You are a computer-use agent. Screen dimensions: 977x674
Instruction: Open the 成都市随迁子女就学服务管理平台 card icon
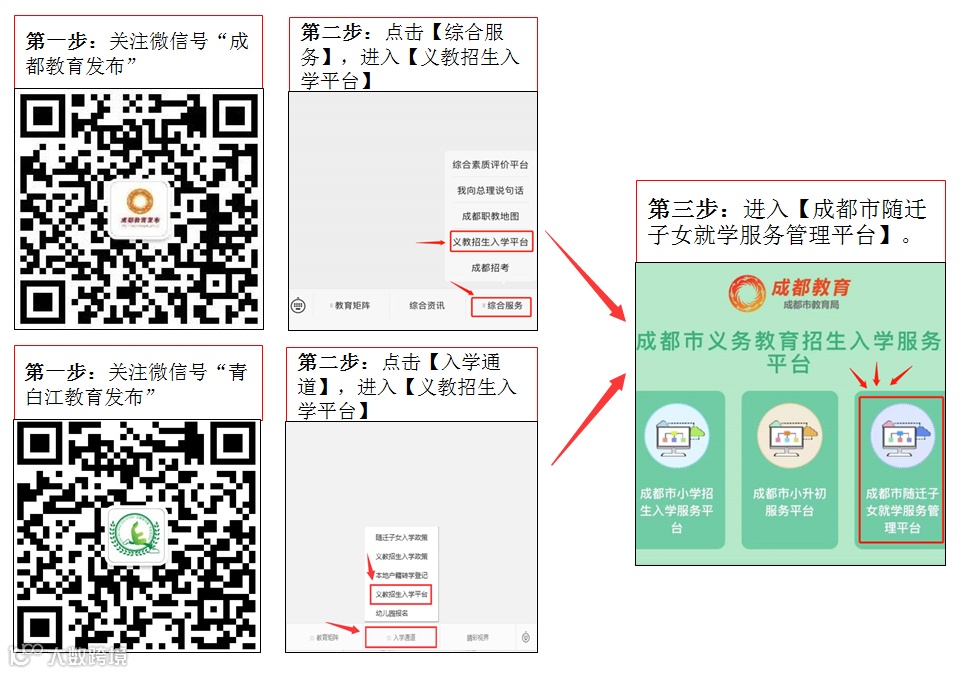pos(902,436)
